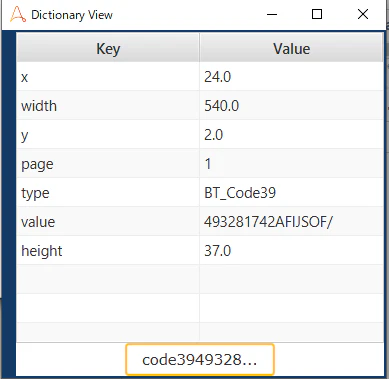Select the 'type' key cell
This screenshot has height=379, width=389.
[x=108, y=193]
